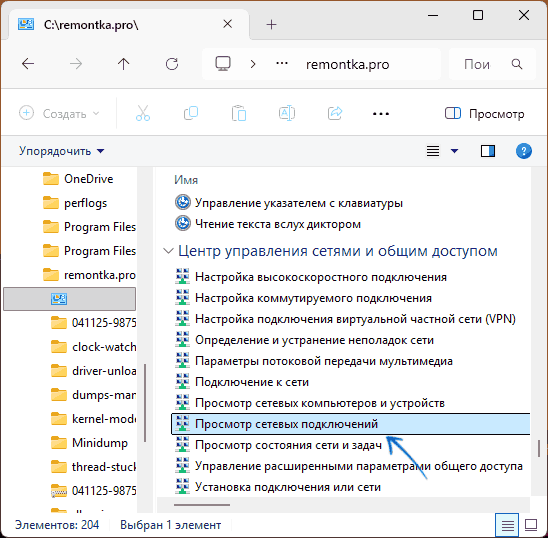Click the Copy icon
The height and width of the screenshot is (538, 548).
pyautogui.click(x=191, y=114)
